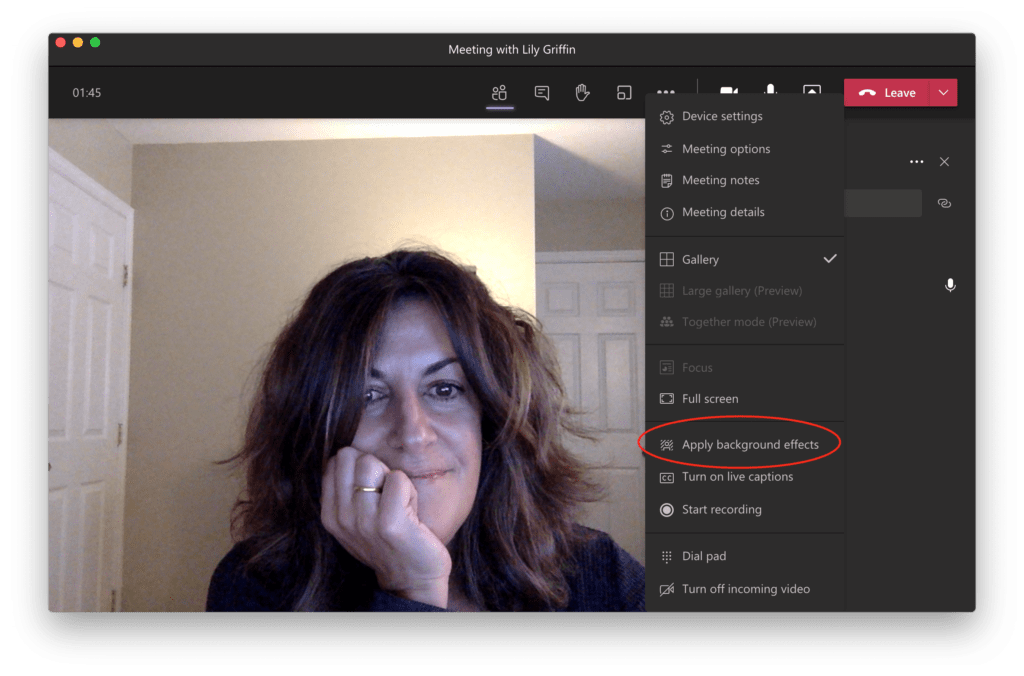Raise your hand in the meeting
The image size is (1024, 676).
tap(583, 93)
